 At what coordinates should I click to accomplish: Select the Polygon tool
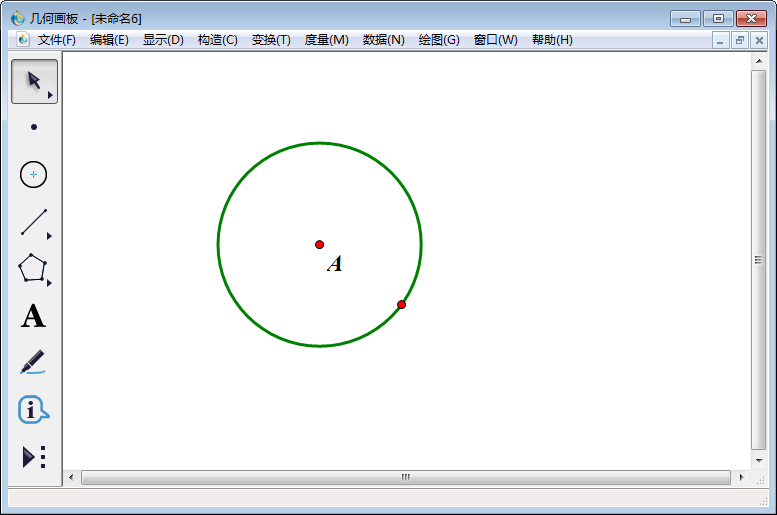(x=34, y=269)
